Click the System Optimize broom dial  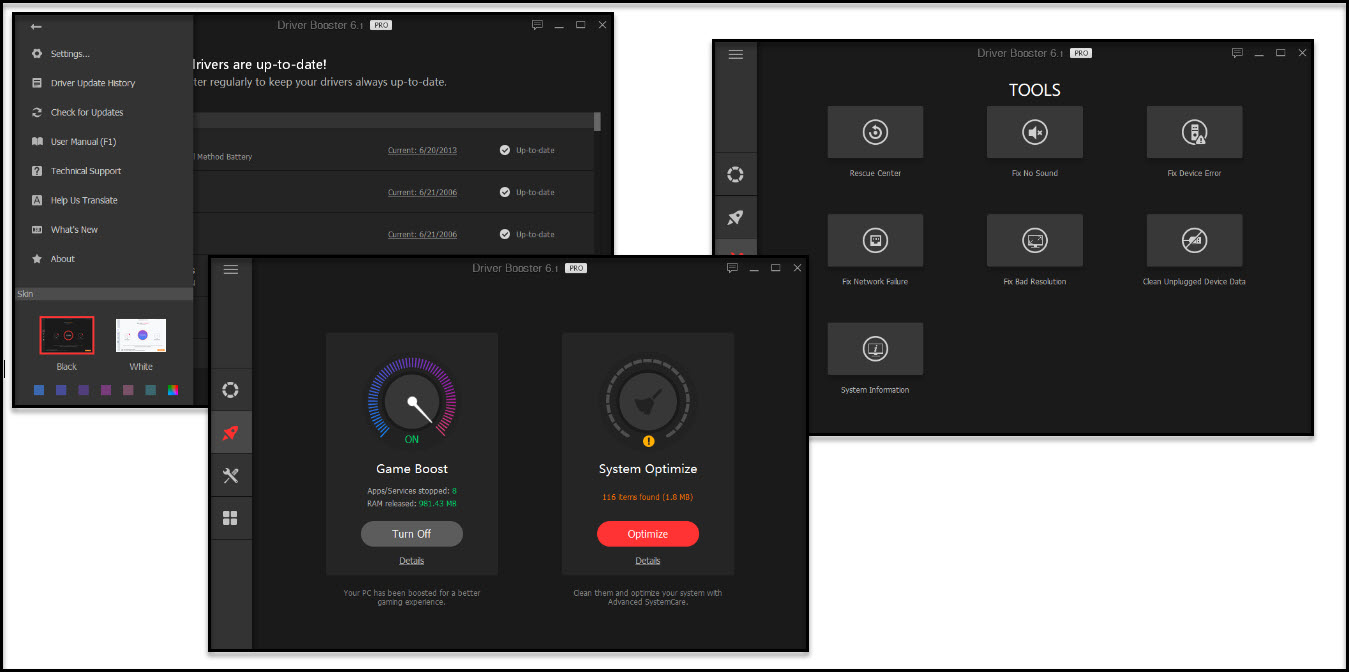(x=648, y=402)
